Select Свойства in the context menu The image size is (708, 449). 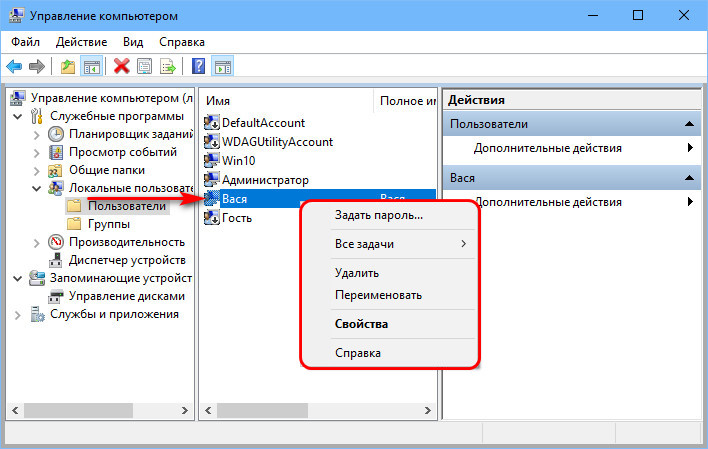click(362, 324)
